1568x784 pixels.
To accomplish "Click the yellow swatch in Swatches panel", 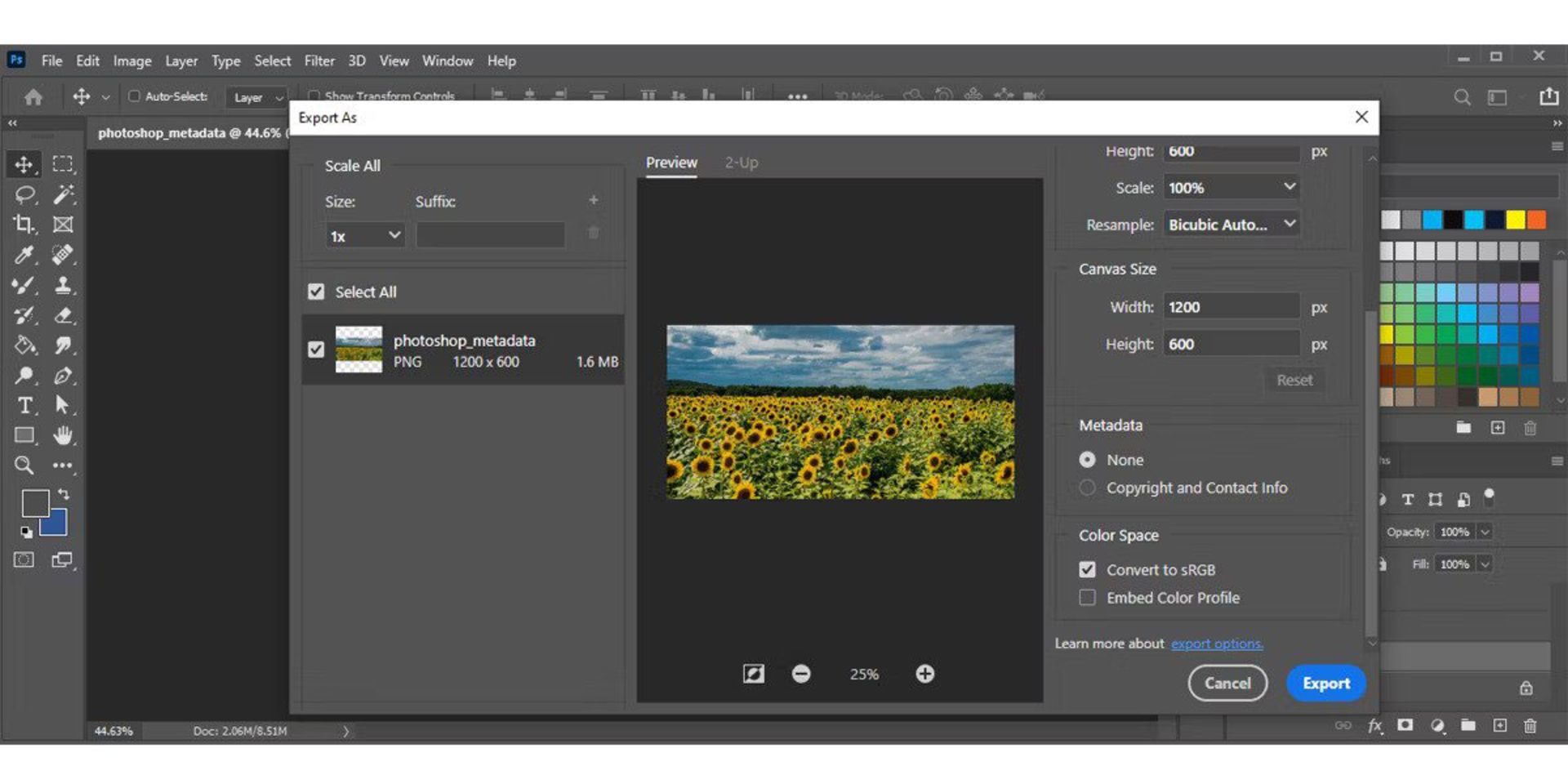I will (1515, 220).
